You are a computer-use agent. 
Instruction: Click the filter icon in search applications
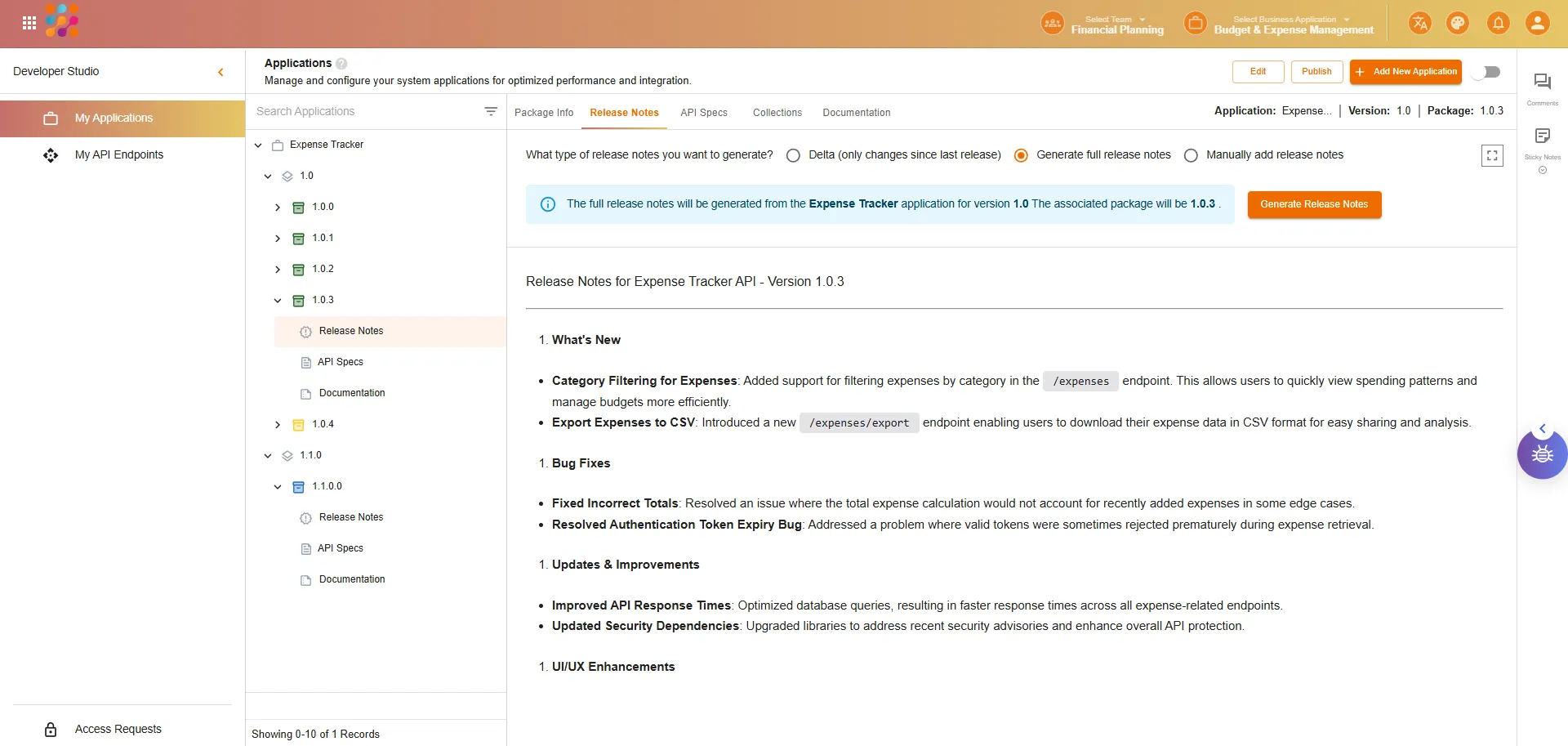(x=491, y=111)
